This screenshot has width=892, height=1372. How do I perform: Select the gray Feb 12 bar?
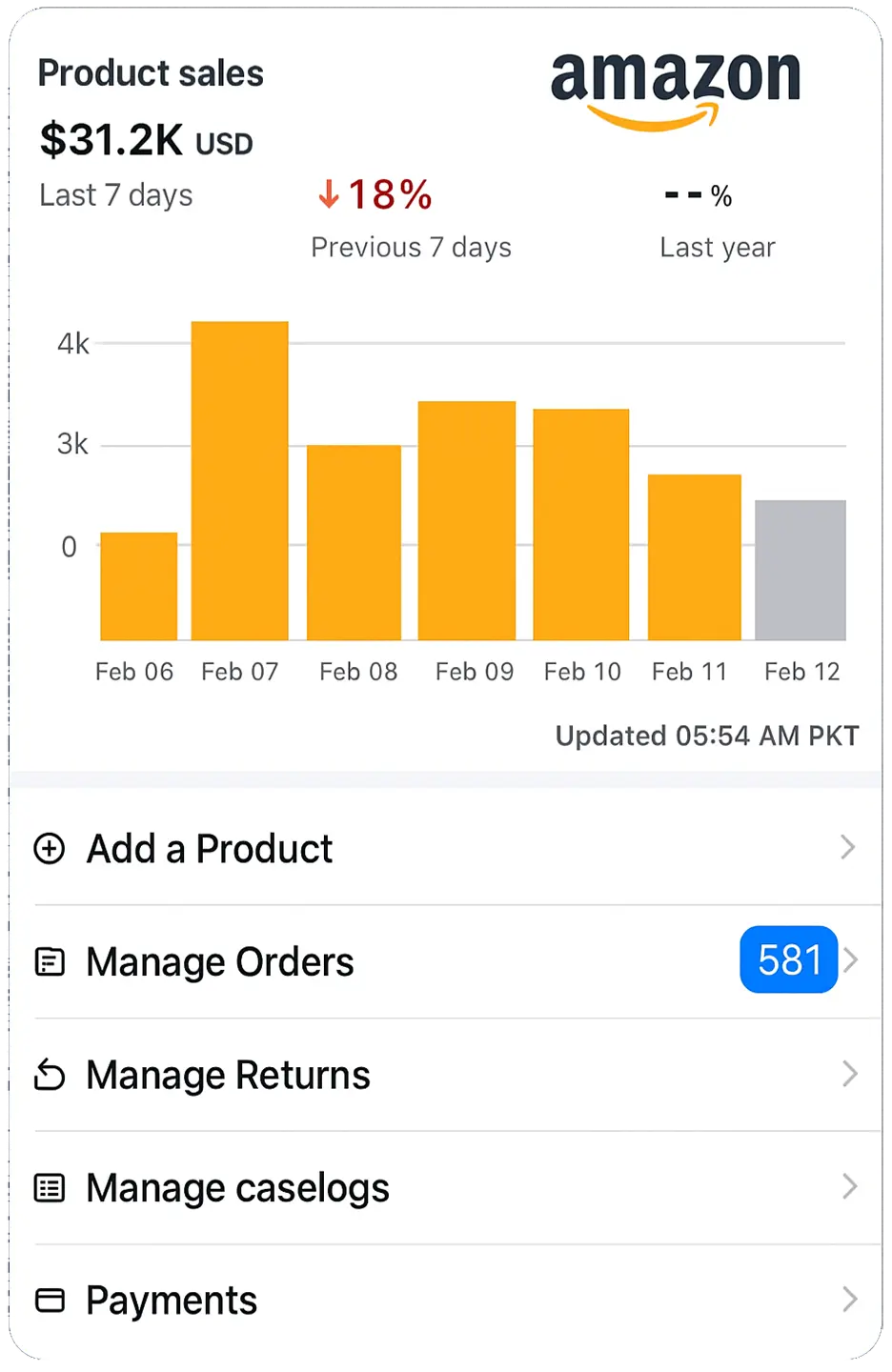(801, 570)
